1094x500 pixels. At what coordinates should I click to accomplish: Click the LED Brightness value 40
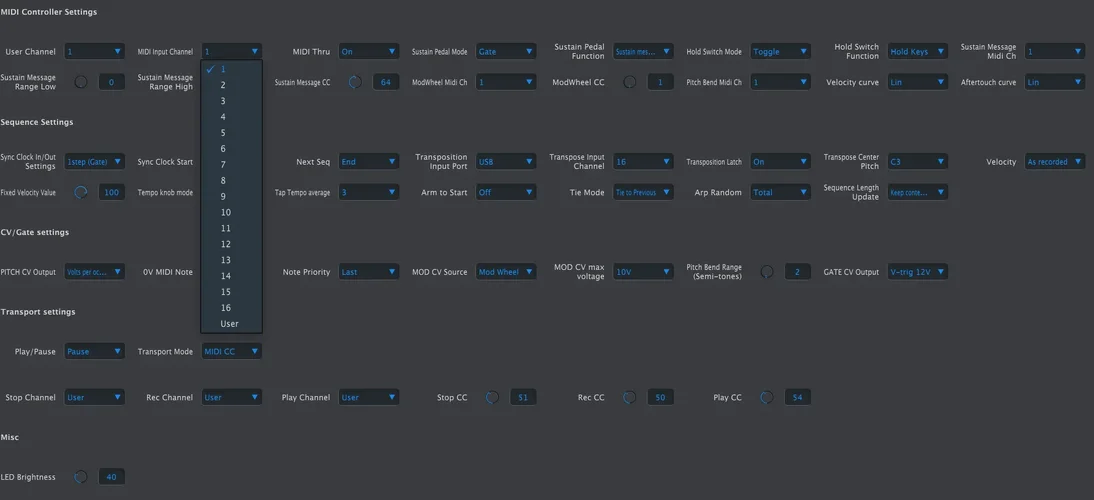point(112,477)
